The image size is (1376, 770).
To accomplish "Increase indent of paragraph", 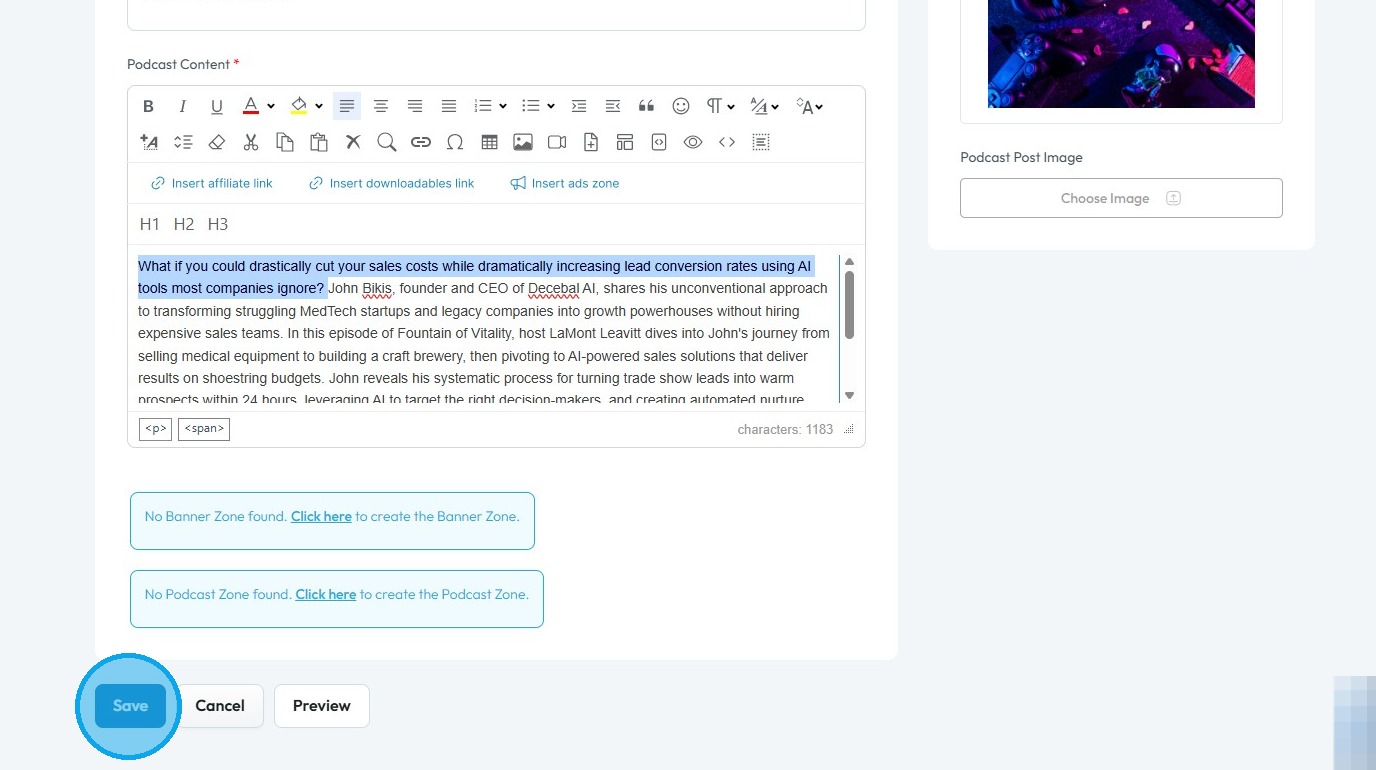I will tap(579, 106).
